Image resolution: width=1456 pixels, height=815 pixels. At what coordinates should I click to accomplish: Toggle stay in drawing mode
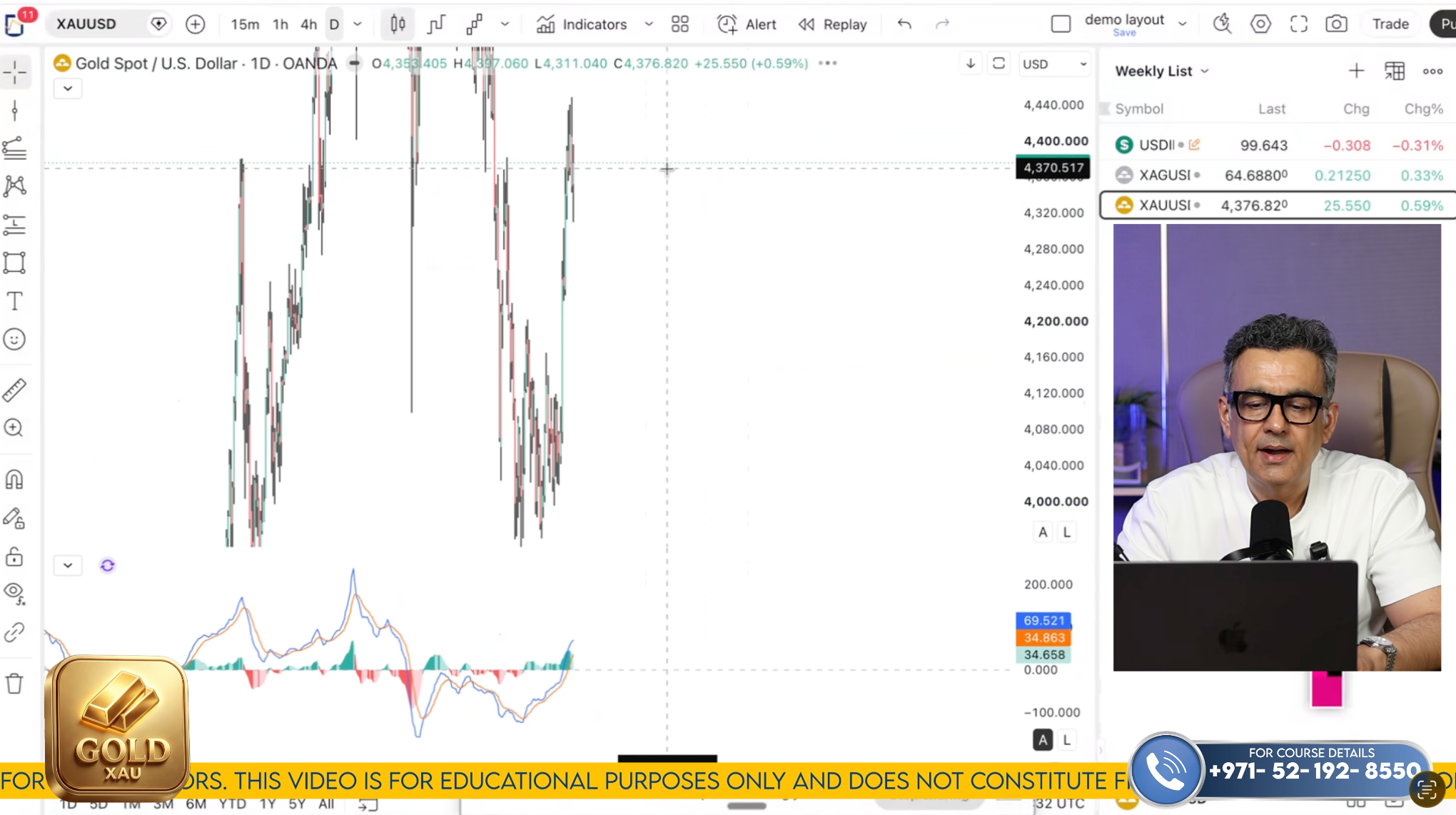point(14,518)
